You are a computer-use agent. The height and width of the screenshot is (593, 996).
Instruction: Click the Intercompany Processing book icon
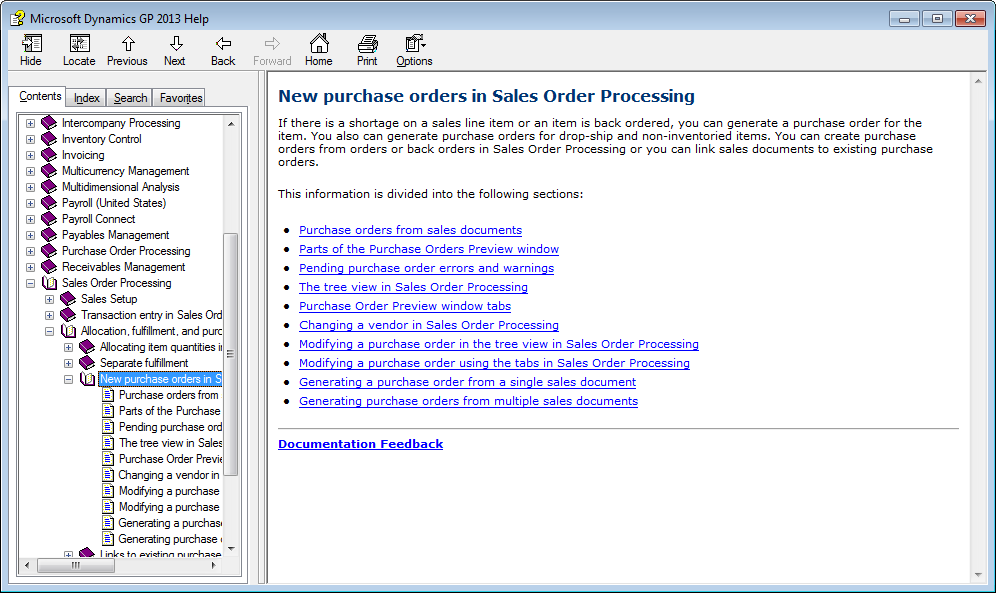(49, 123)
